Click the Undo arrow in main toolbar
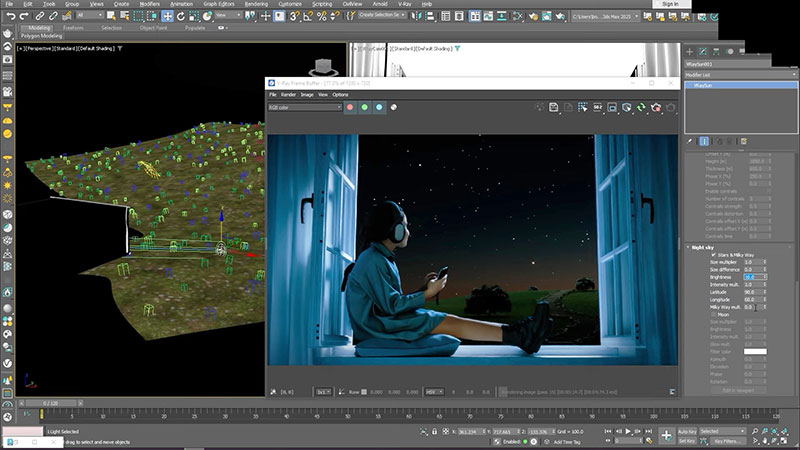 point(10,16)
